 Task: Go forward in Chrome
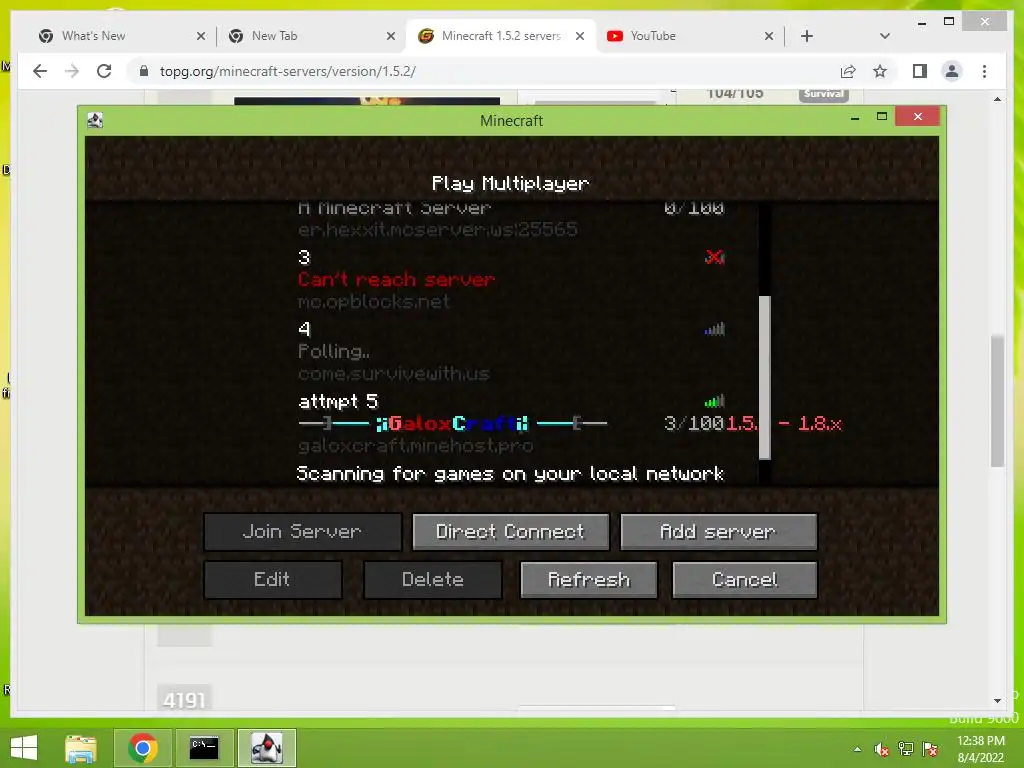click(x=72, y=71)
